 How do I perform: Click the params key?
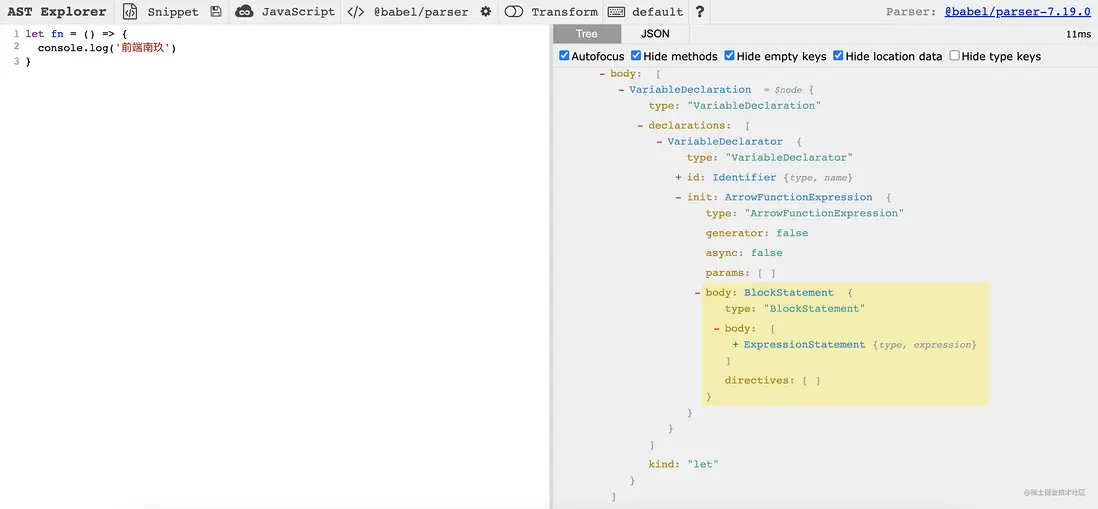(725, 273)
